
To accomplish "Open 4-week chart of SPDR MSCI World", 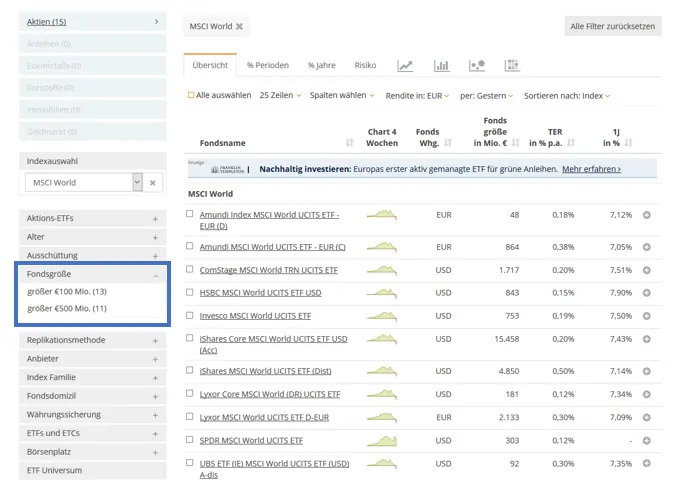I will [382, 441].
